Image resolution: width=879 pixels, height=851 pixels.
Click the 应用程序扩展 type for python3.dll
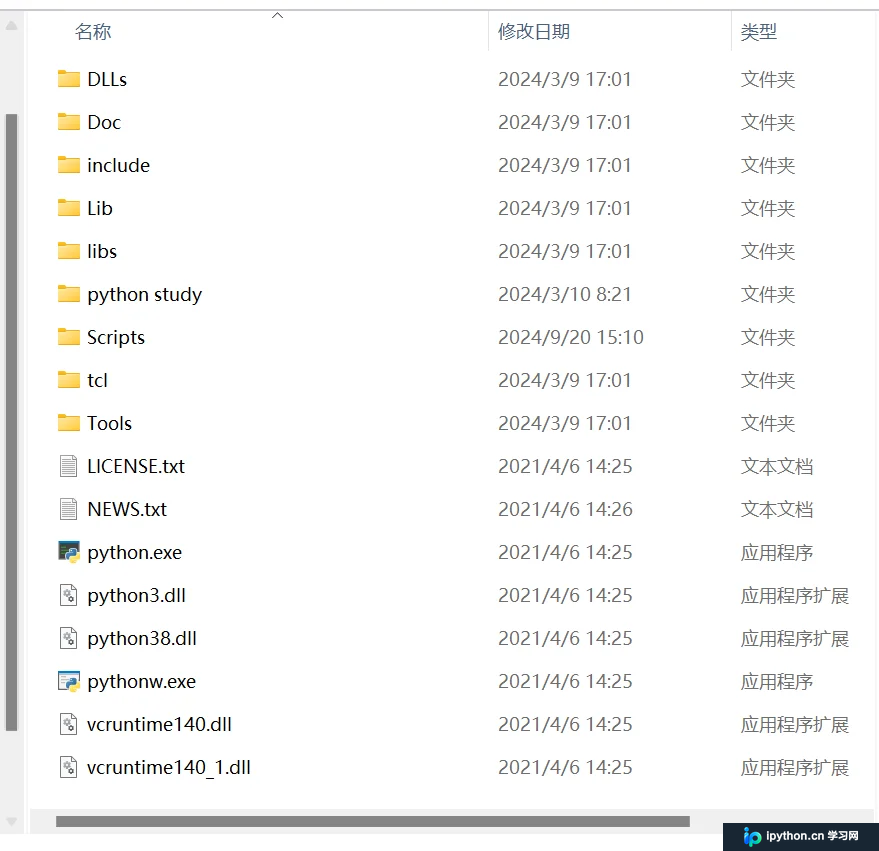(794, 595)
